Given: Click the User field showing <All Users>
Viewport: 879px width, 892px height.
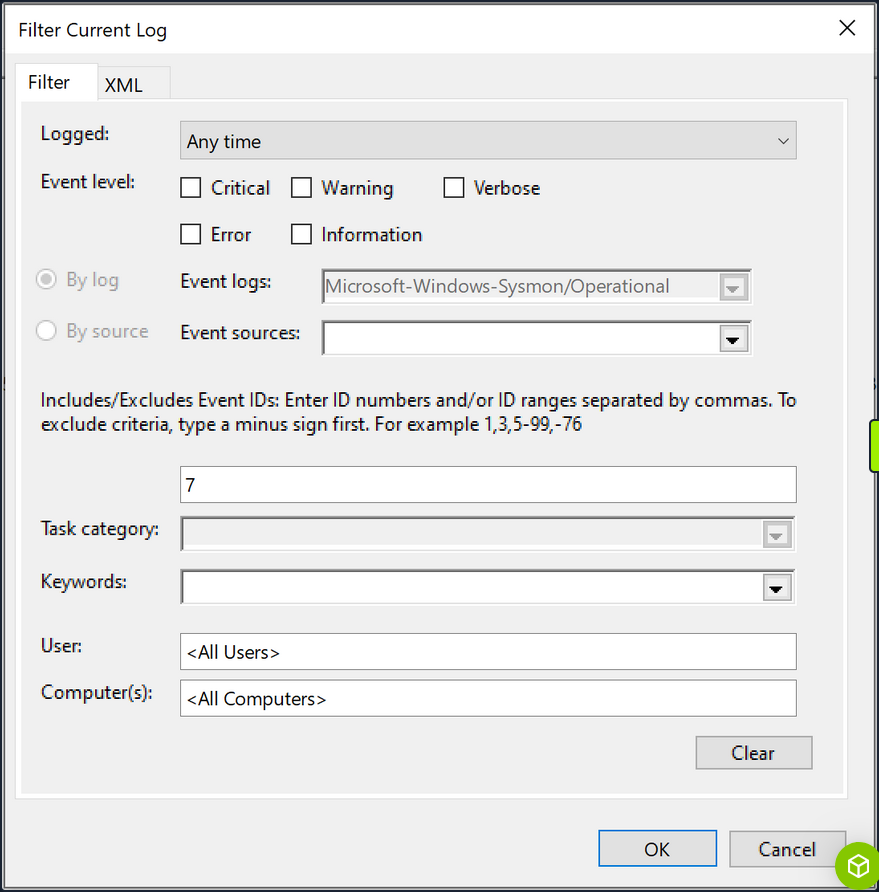Looking at the screenshot, I should coord(487,651).
